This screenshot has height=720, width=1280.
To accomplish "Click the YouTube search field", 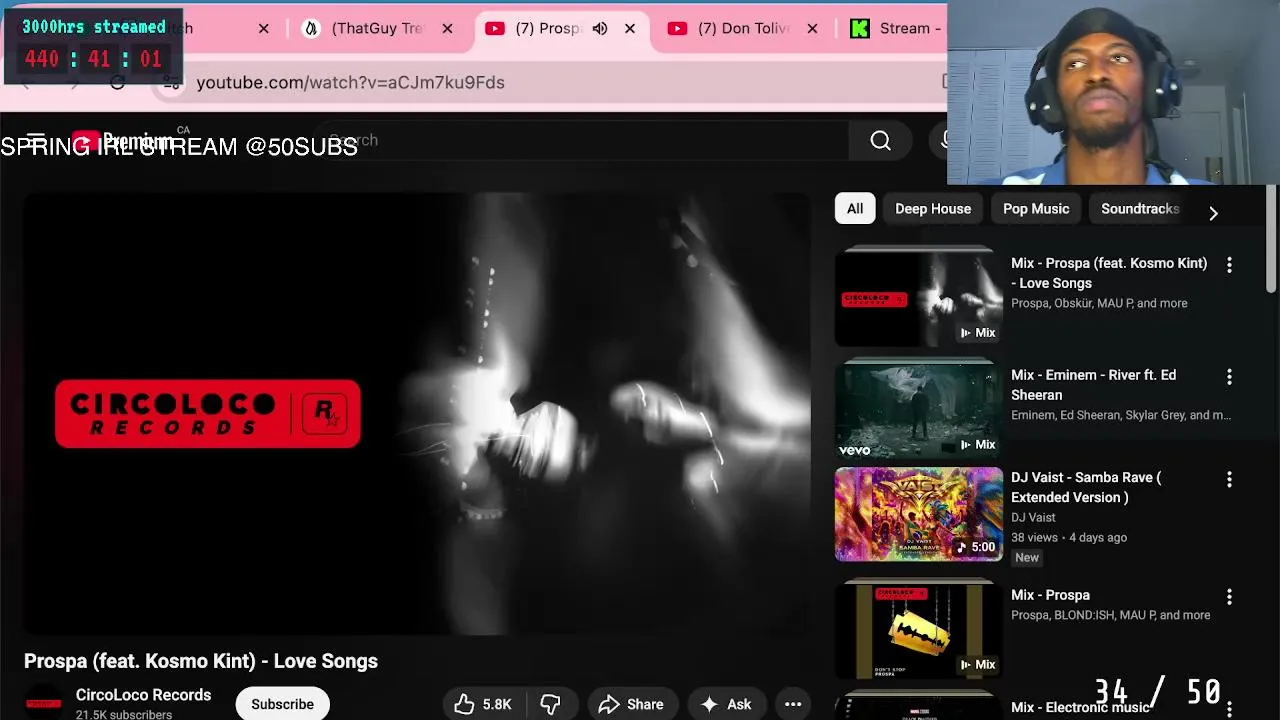I will point(580,141).
